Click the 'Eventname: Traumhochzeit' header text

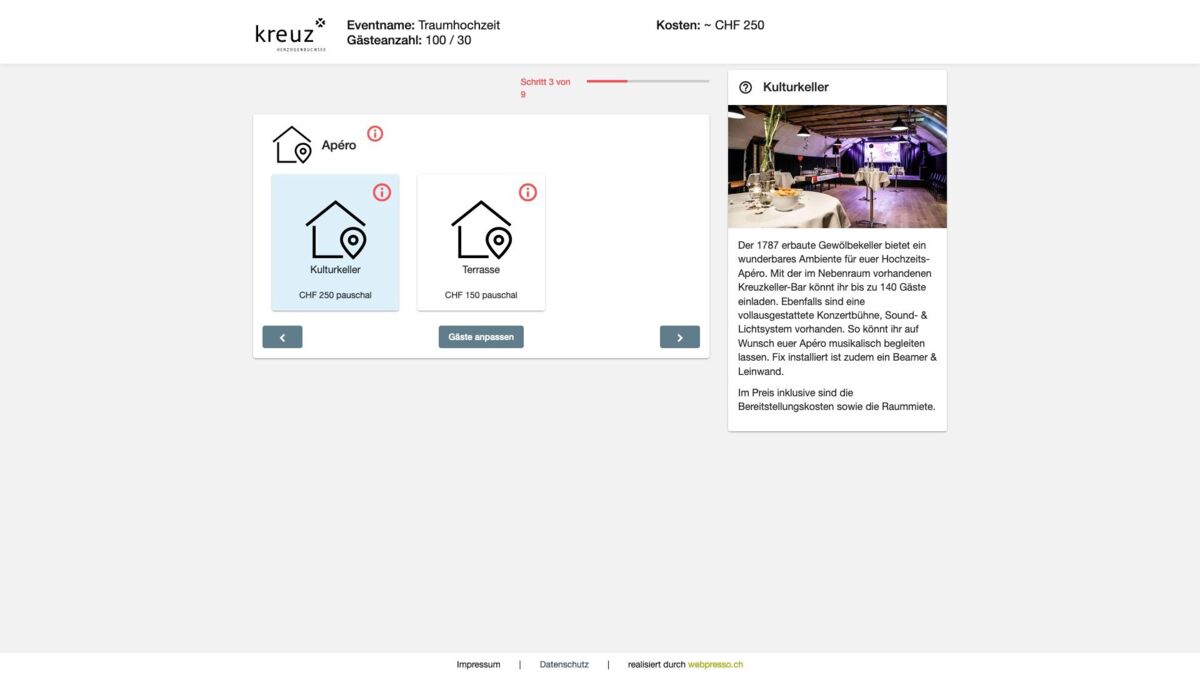pos(423,25)
